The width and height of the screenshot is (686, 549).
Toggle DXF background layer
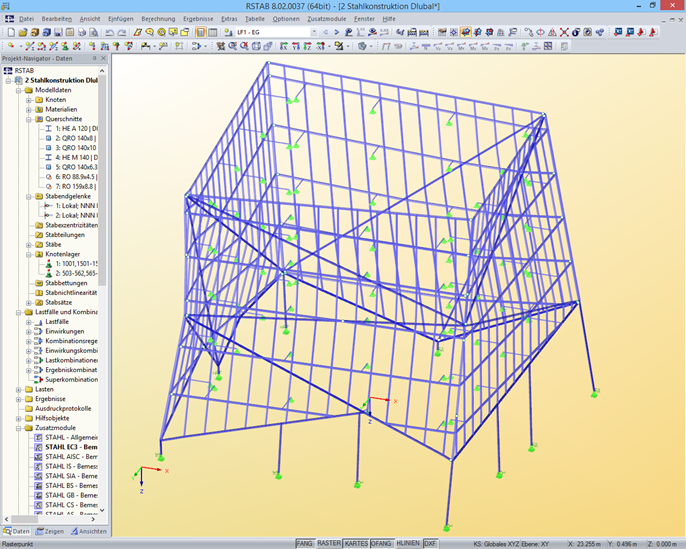(x=430, y=543)
